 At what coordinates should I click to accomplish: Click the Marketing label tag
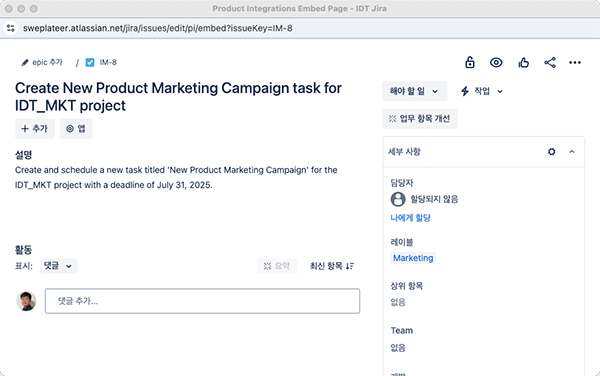(413, 258)
